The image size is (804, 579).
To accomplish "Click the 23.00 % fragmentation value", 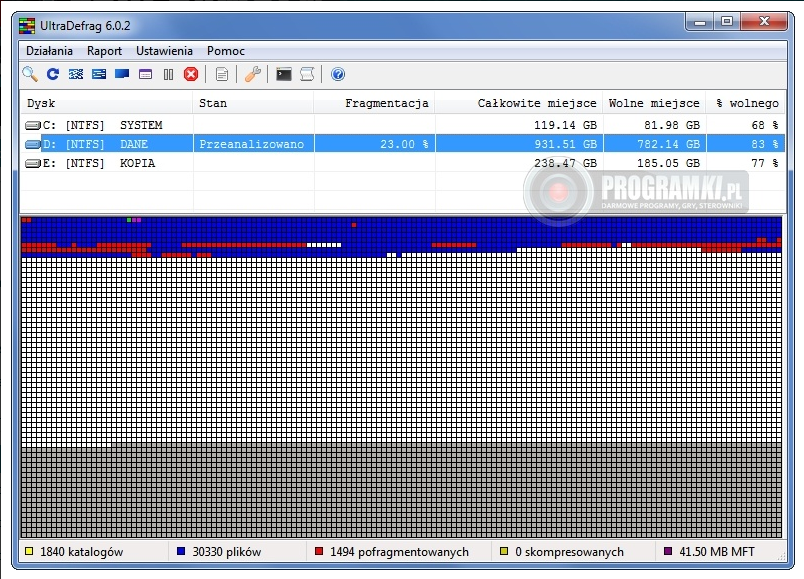I will click(x=404, y=144).
